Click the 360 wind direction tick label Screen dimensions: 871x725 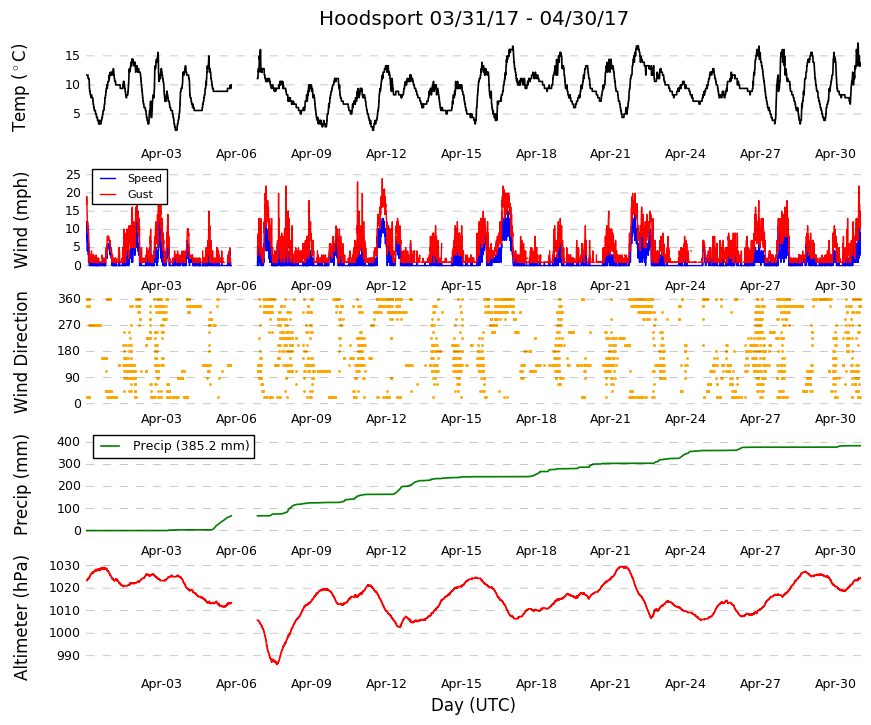click(69, 299)
